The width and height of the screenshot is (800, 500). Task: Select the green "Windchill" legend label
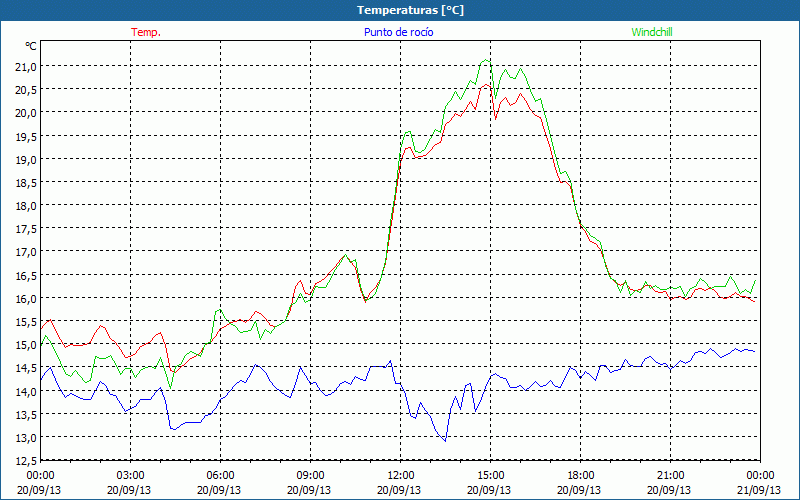[652, 32]
